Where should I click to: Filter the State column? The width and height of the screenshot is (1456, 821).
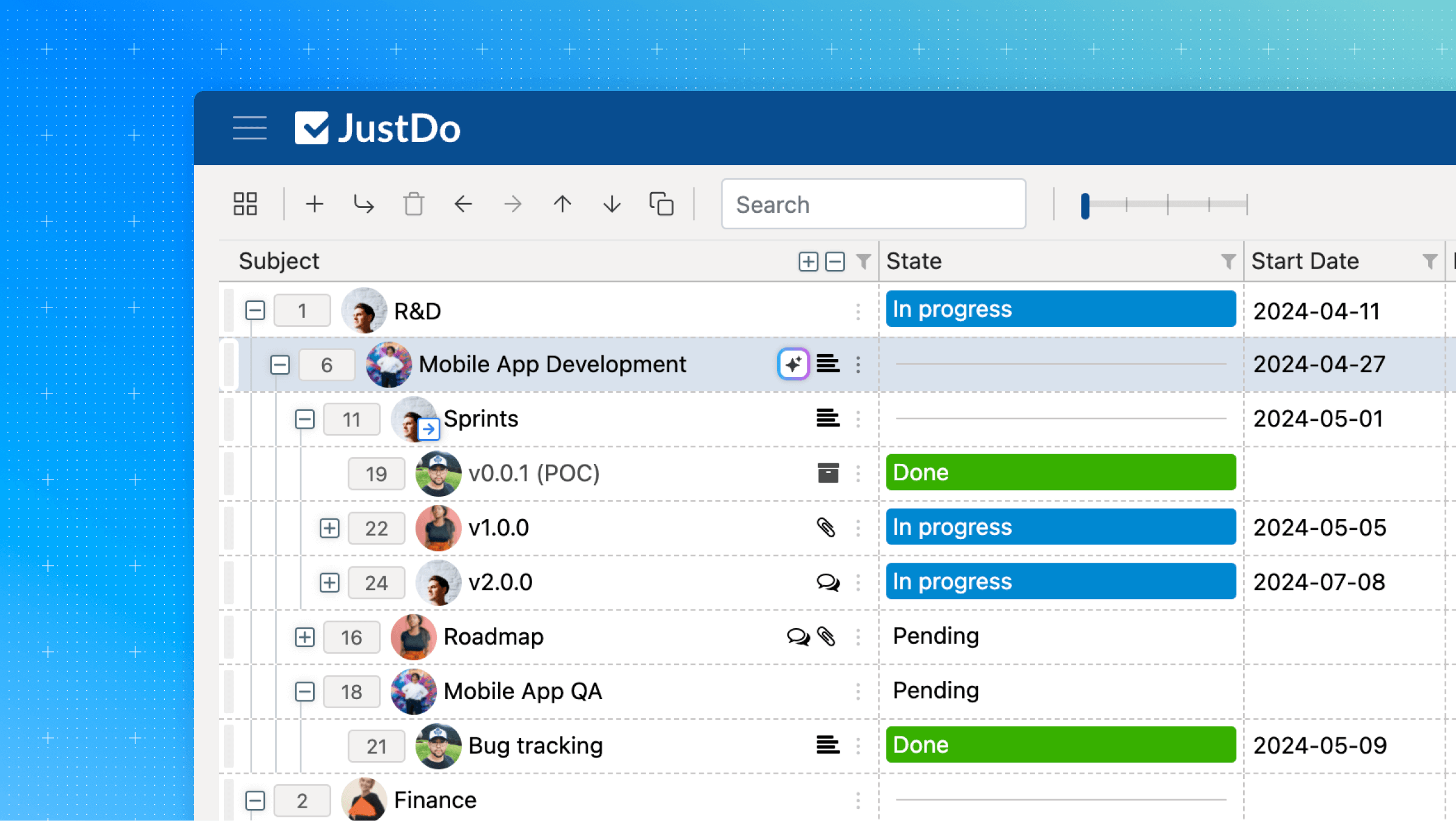coord(1228,261)
